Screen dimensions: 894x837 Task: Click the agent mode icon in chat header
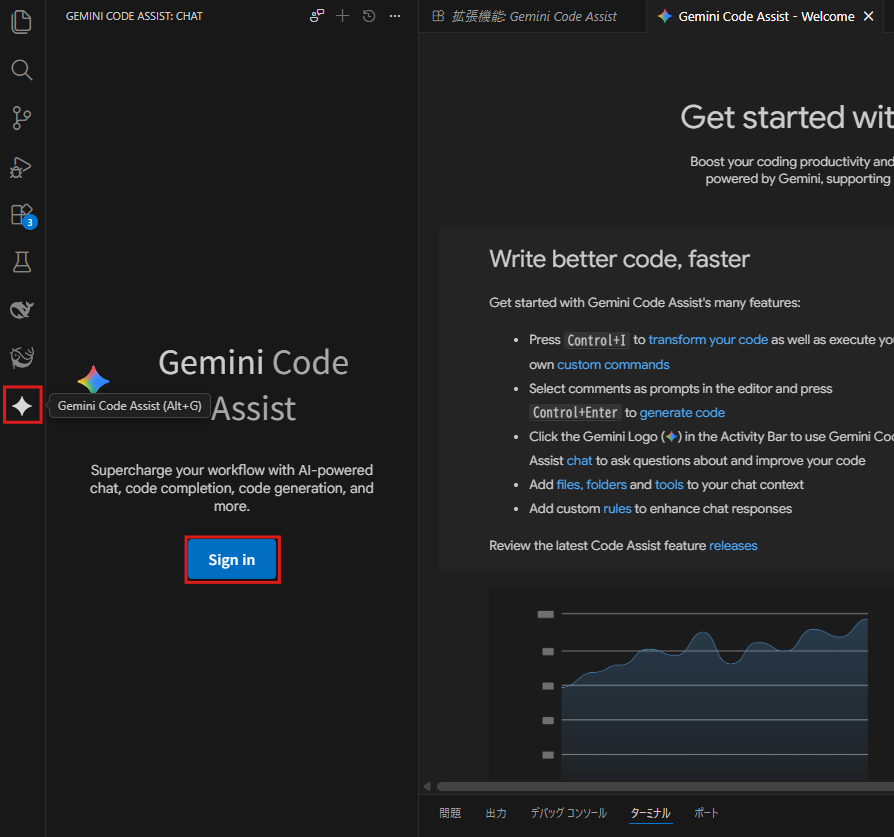[316, 16]
